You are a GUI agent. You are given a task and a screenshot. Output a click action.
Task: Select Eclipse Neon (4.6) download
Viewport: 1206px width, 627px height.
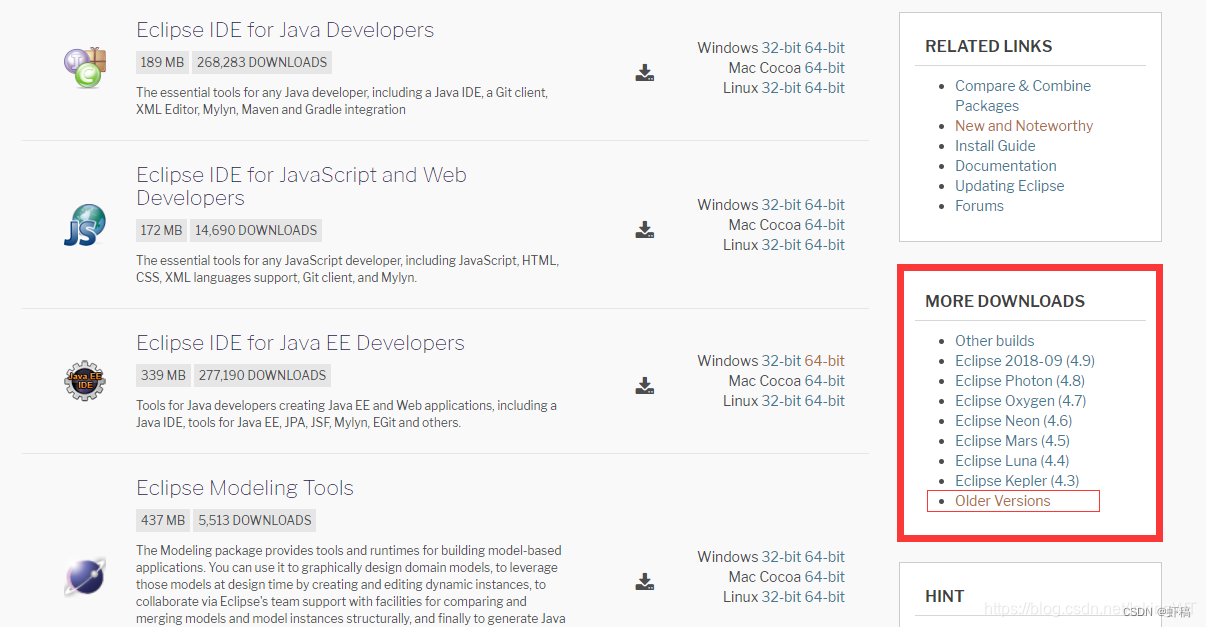1014,421
